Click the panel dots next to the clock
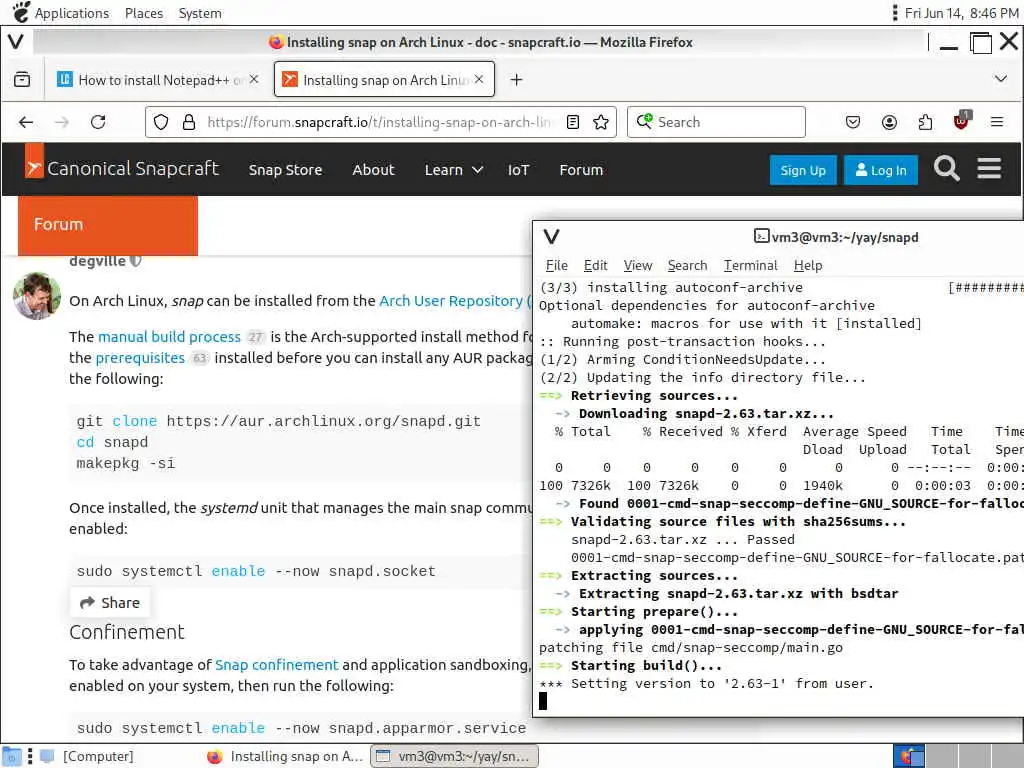 895,12
